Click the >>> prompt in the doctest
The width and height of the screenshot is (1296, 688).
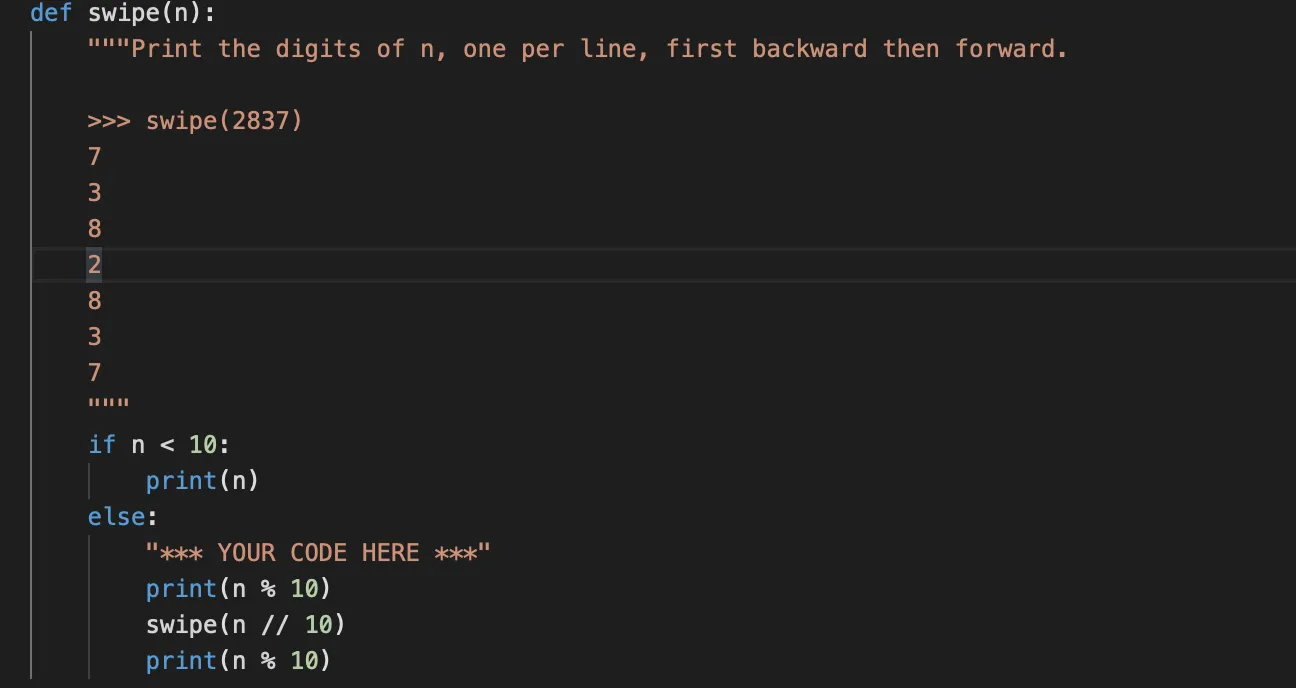click(x=109, y=121)
